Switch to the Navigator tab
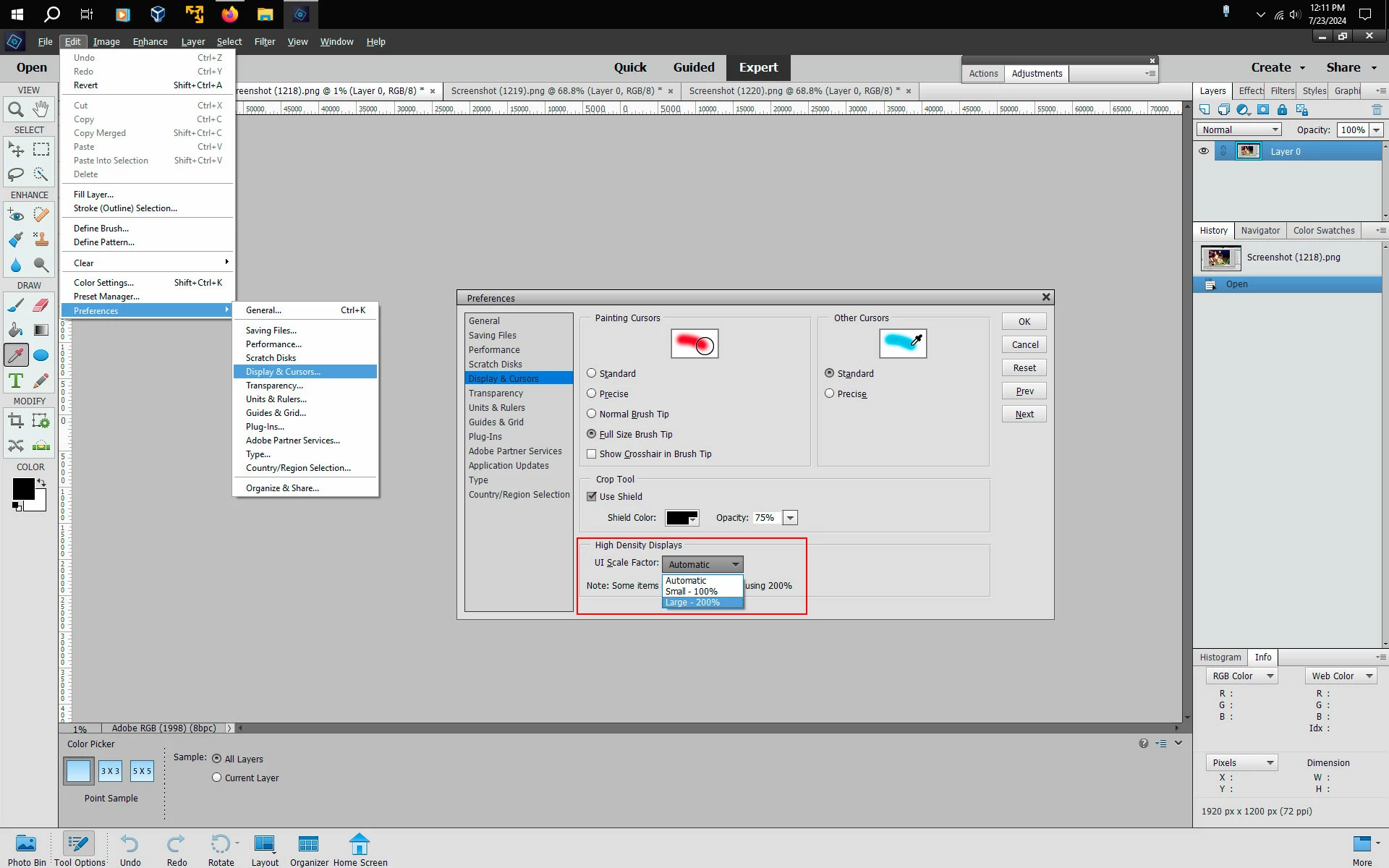Viewport: 1389px width, 868px height. (x=1260, y=231)
